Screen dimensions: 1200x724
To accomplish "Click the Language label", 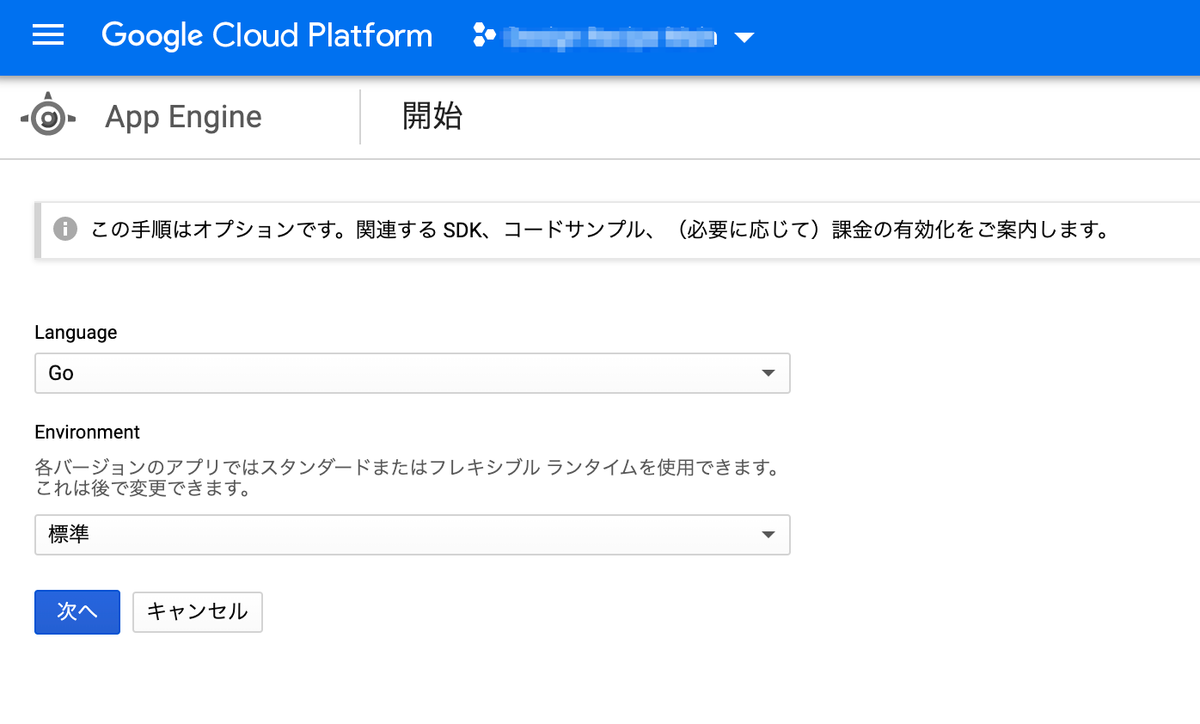I will coord(75,332).
